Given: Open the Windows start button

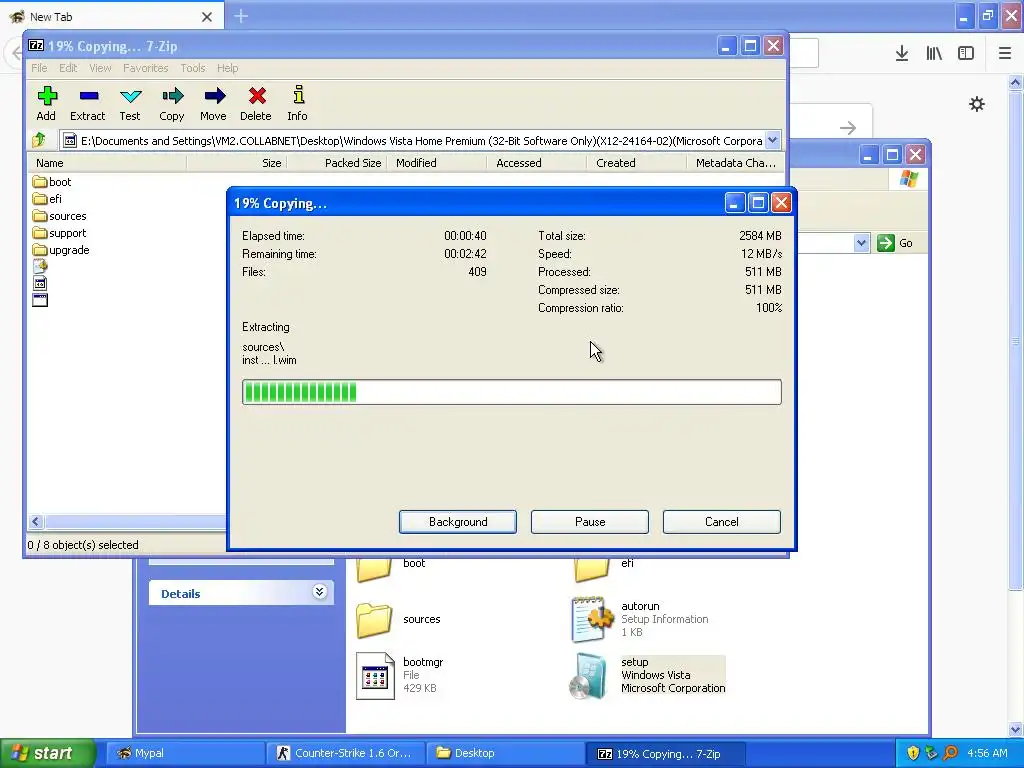Looking at the screenshot, I should [47, 753].
